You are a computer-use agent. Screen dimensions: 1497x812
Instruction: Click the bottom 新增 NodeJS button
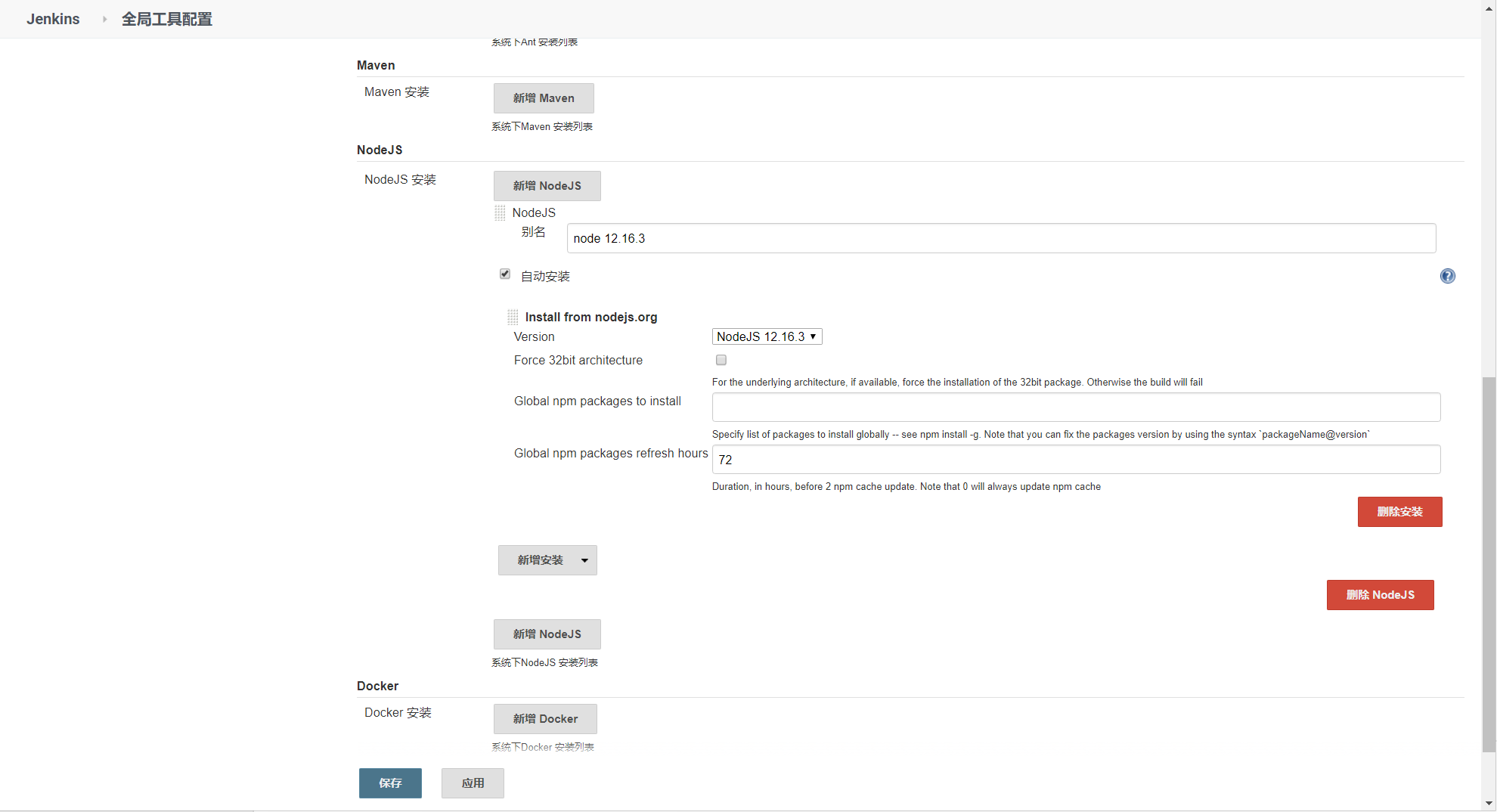click(x=547, y=634)
